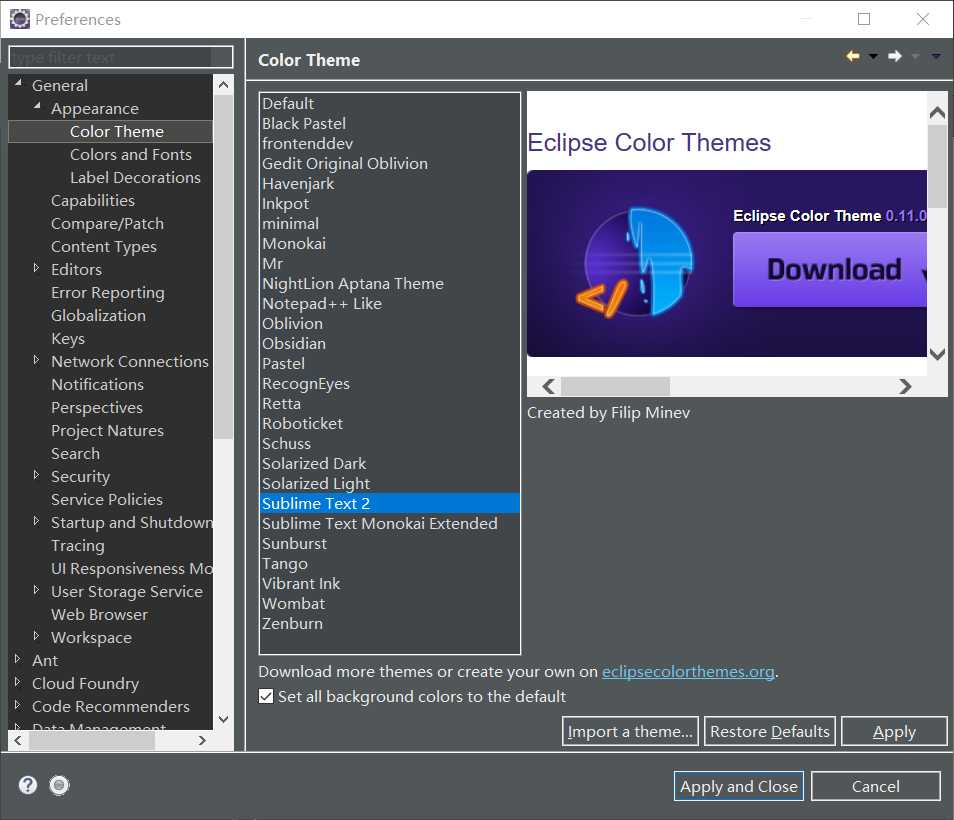Expand the Security tree node
Image resolution: width=954 pixels, height=820 pixels.
[x=36, y=474]
